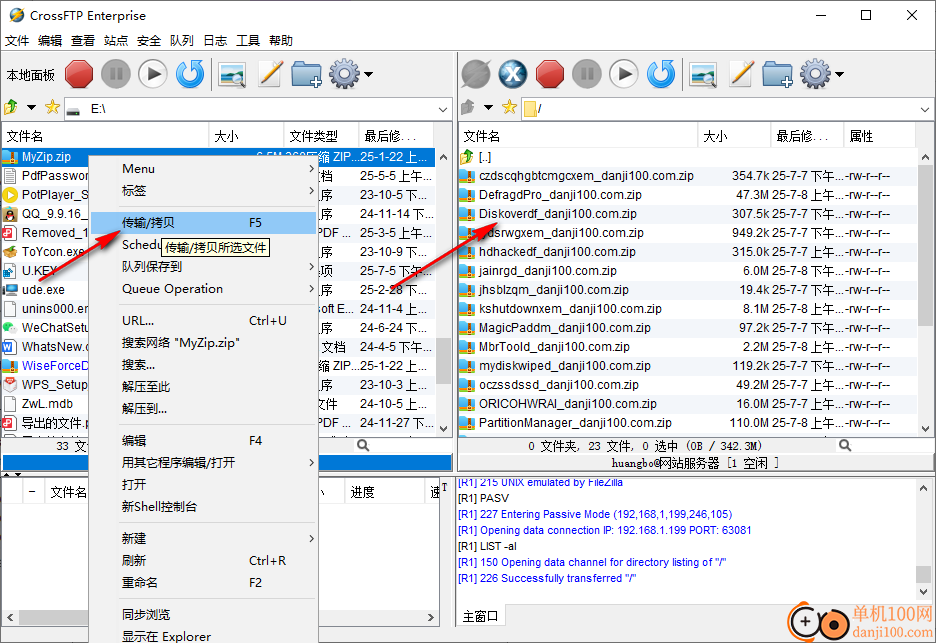Select 搜索网络 "MyZip.zip" menu entry
Screen dimensions: 936x643
pos(203,343)
